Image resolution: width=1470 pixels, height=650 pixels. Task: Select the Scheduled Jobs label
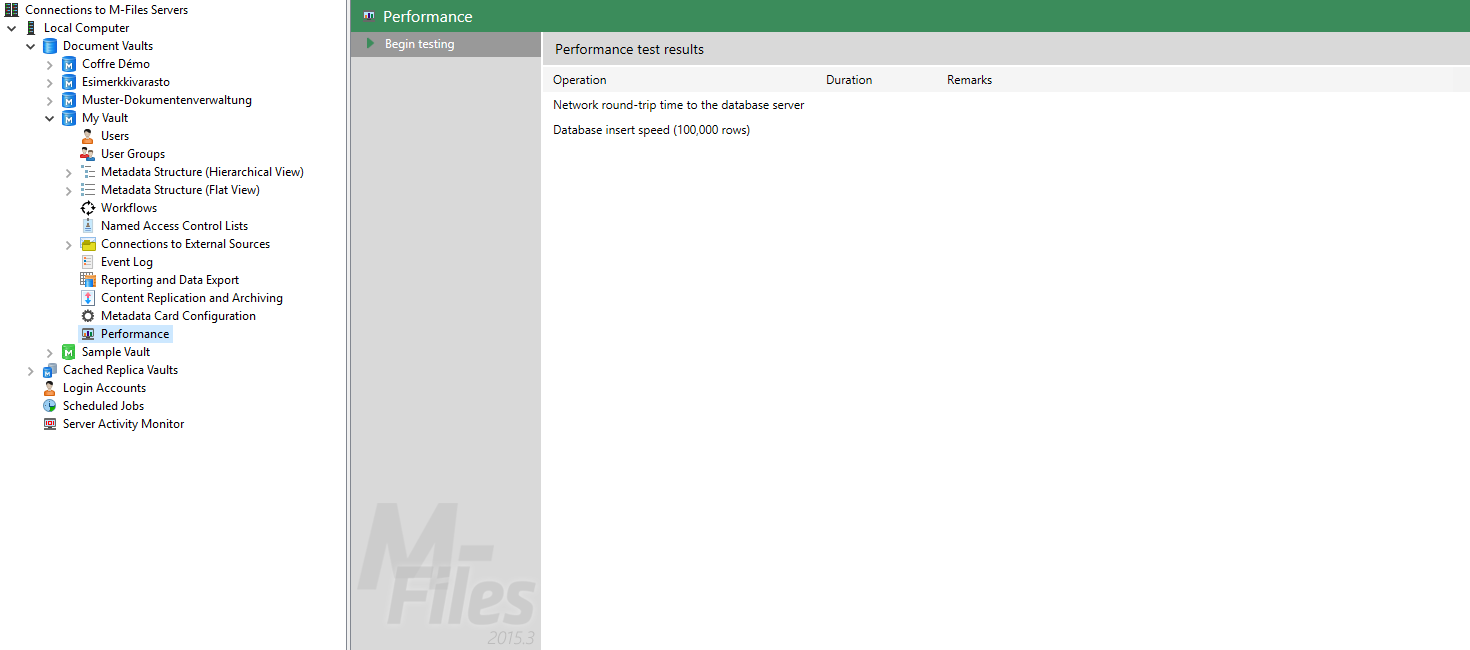[103, 406]
